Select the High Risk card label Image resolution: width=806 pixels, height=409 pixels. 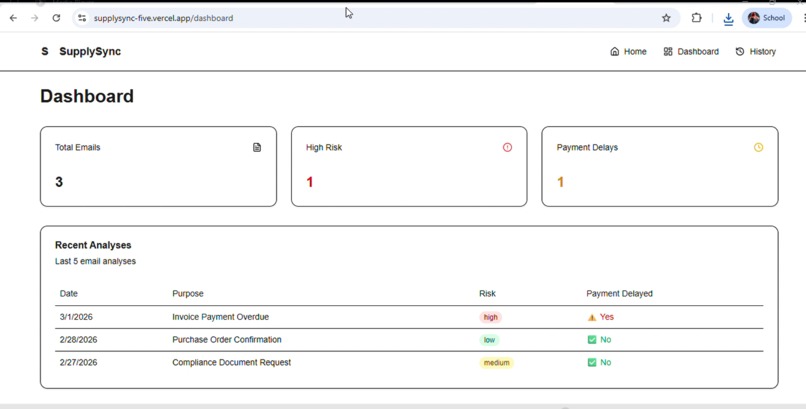324,147
